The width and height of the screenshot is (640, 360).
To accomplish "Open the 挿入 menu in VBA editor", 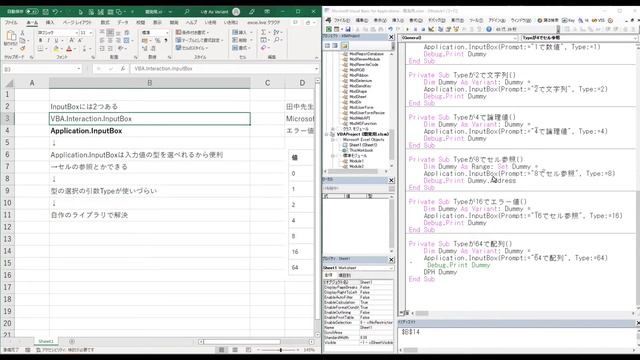I will [398, 20].
